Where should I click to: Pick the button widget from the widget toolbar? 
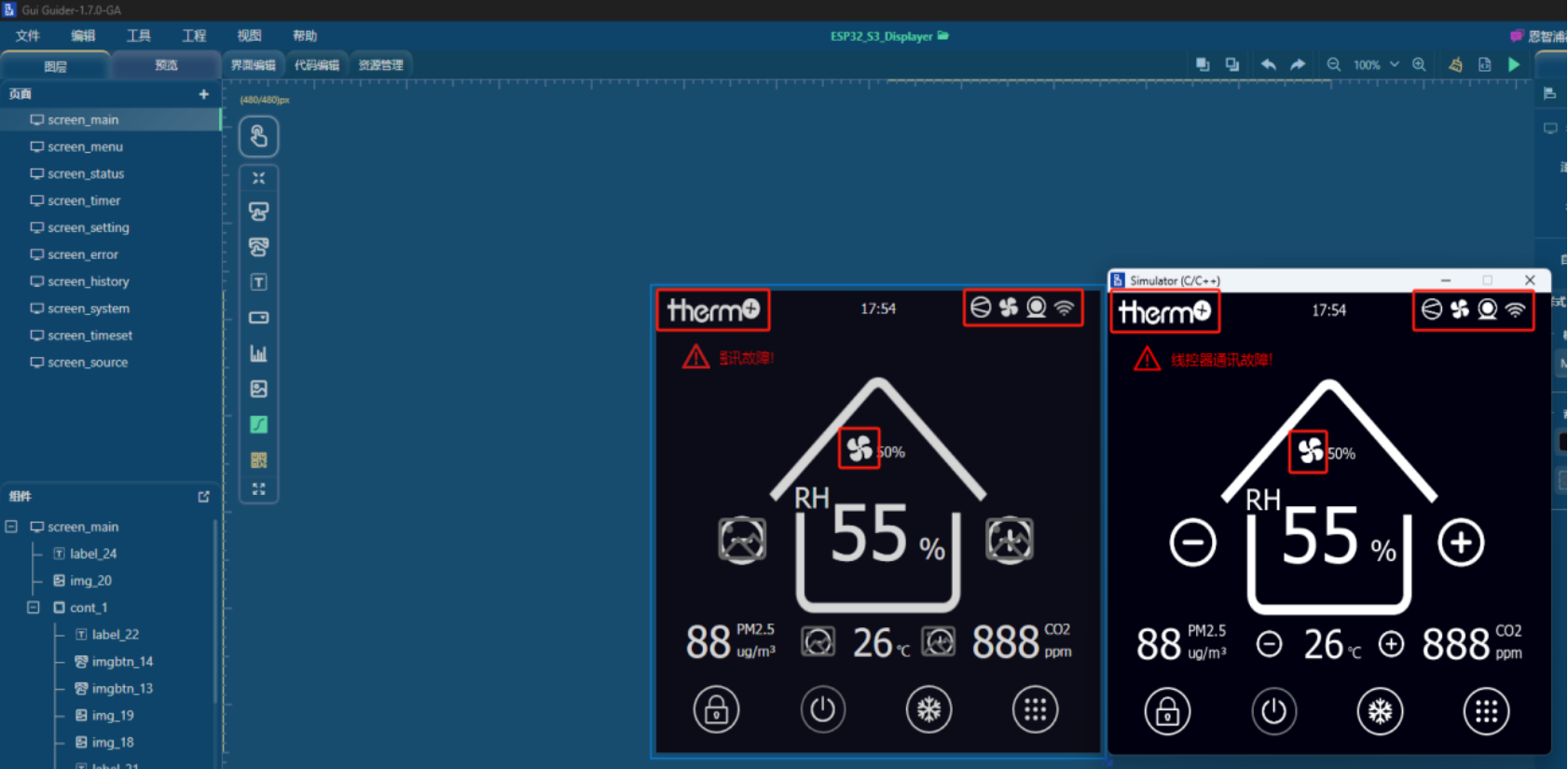pos(259,212)
